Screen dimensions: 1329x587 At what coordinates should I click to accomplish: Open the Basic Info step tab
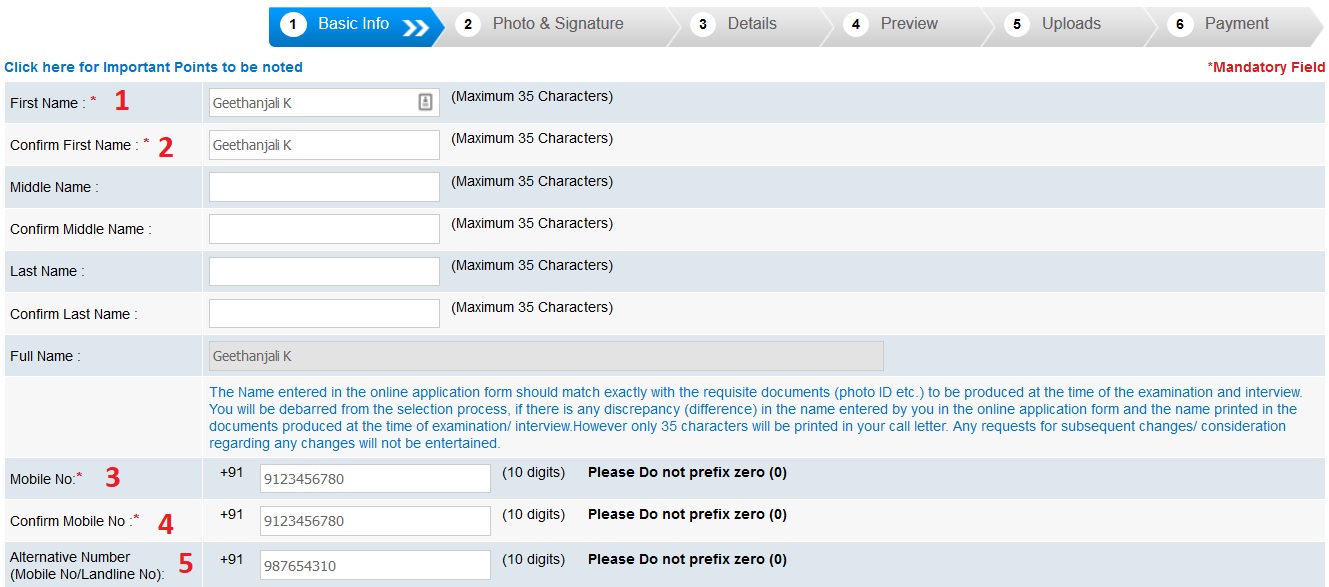point(352,24)
